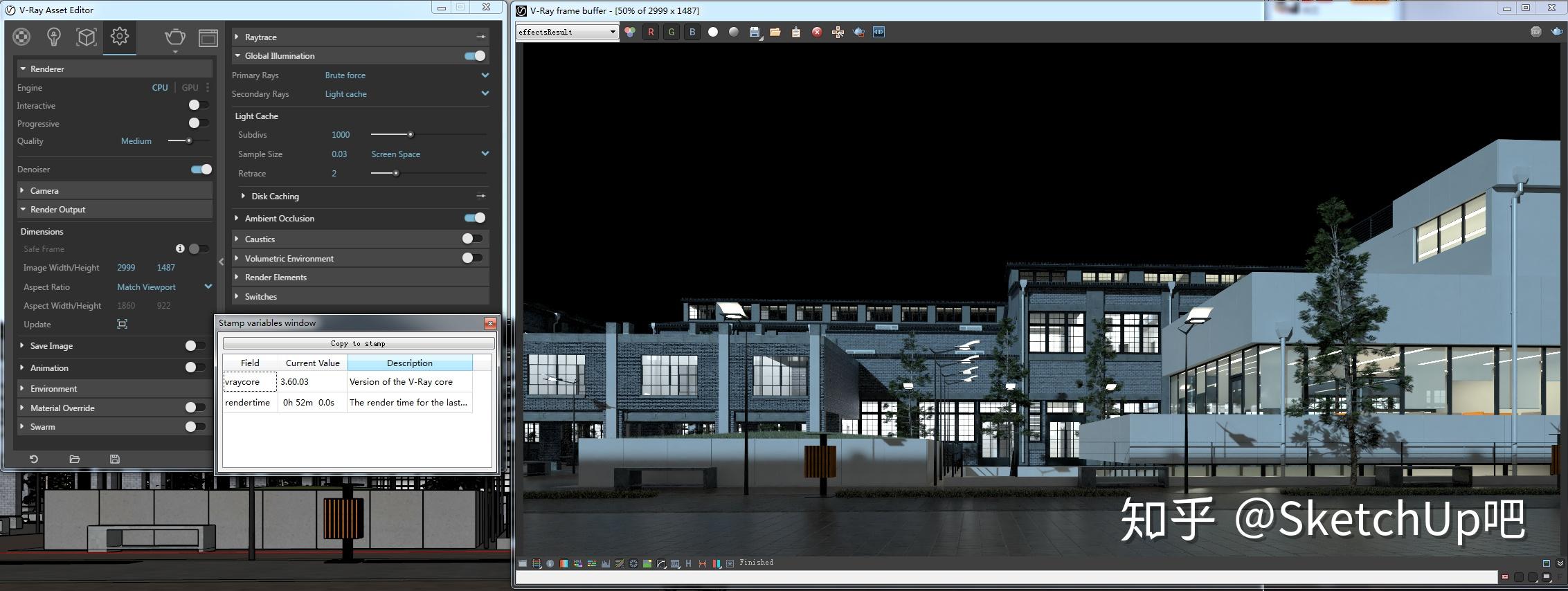Switch to monochromatic mode gray sphere
The width and height of the screenshot is (1568, 591).
point(734,32)
